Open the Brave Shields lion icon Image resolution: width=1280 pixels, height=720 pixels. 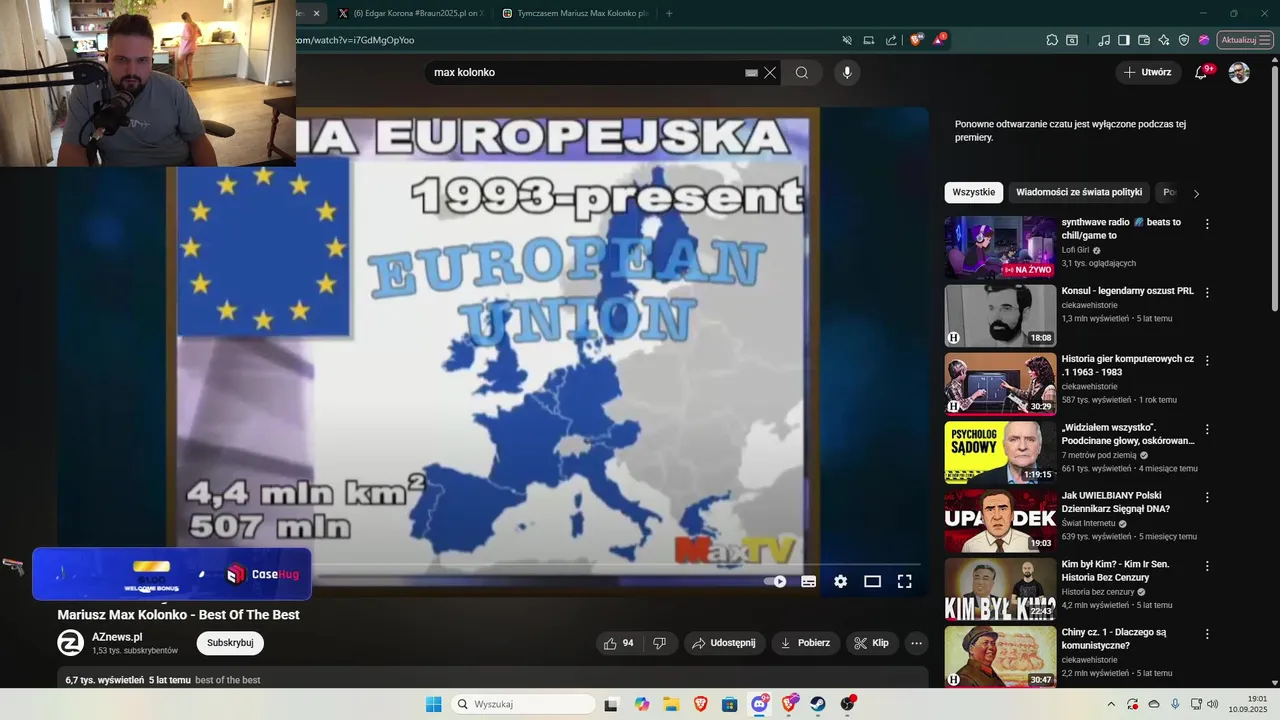point(915,40)
